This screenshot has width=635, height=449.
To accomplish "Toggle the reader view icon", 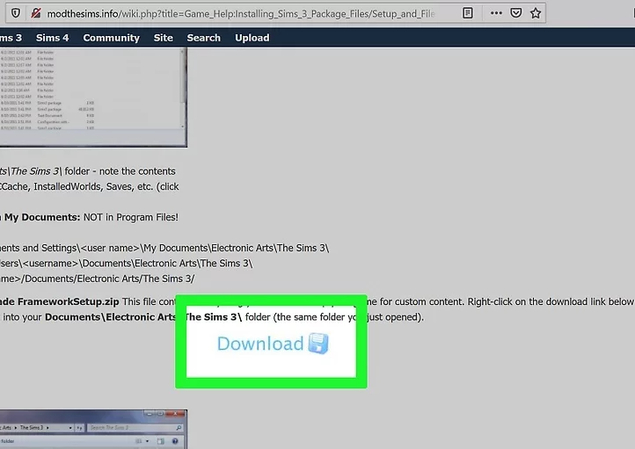I will pos(467,13).
